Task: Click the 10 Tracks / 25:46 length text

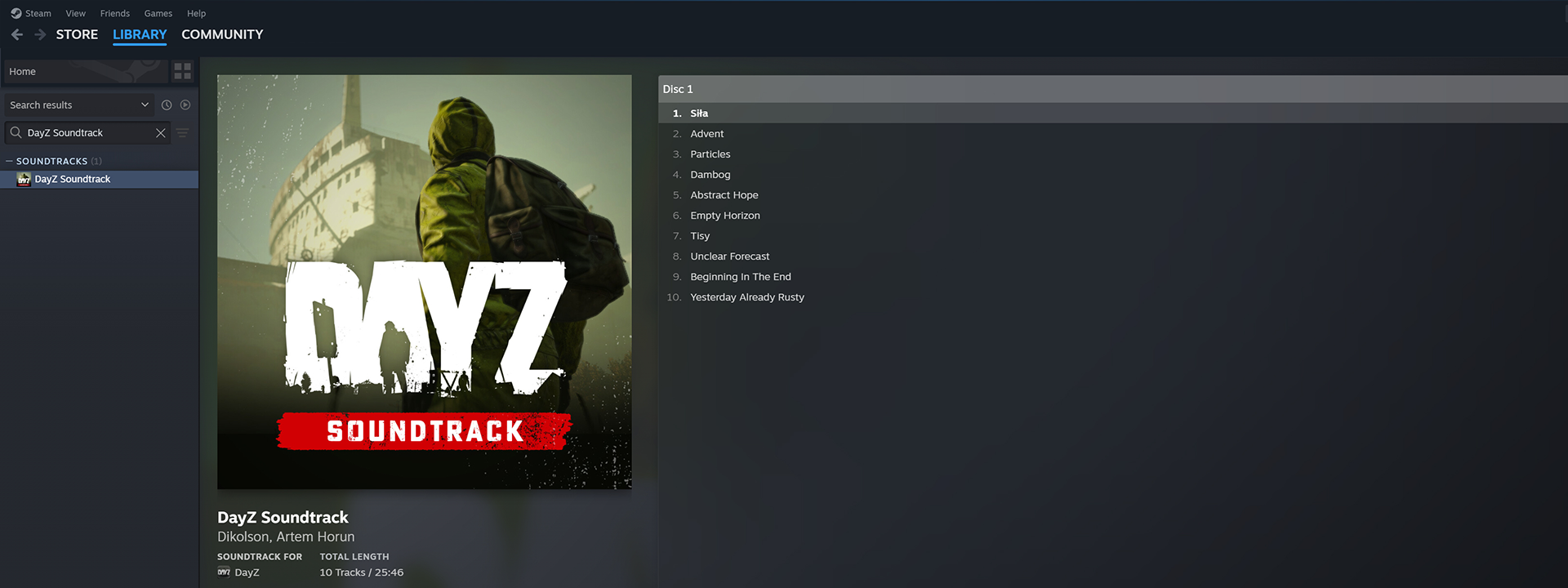Action: point(361,572)
